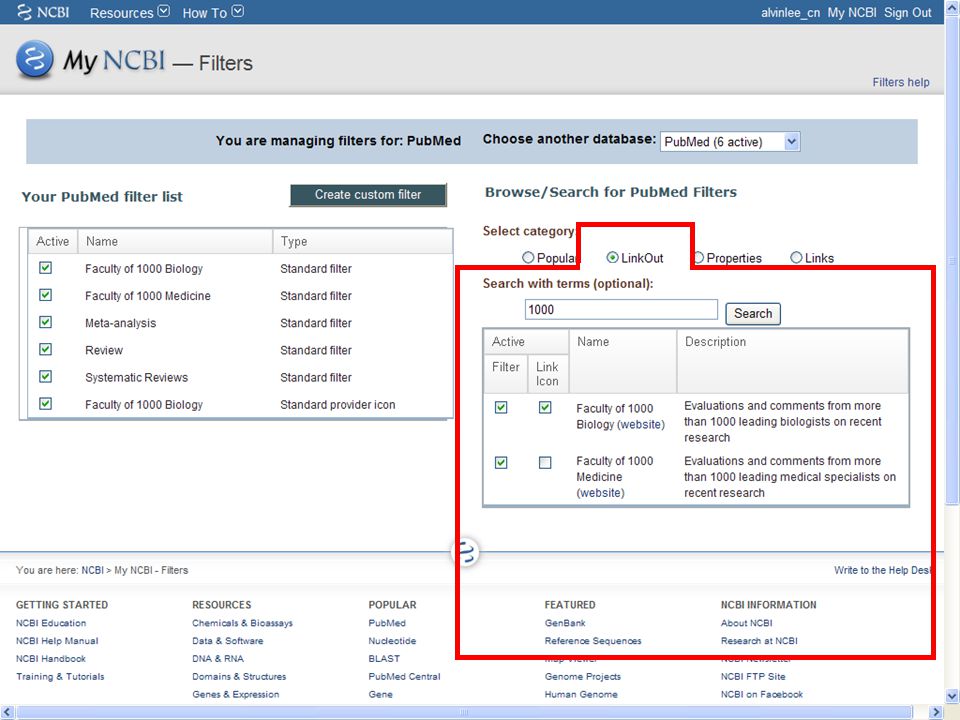Open the DNA & RNA footer link
The image size is (960, 720).
[218, 658]
